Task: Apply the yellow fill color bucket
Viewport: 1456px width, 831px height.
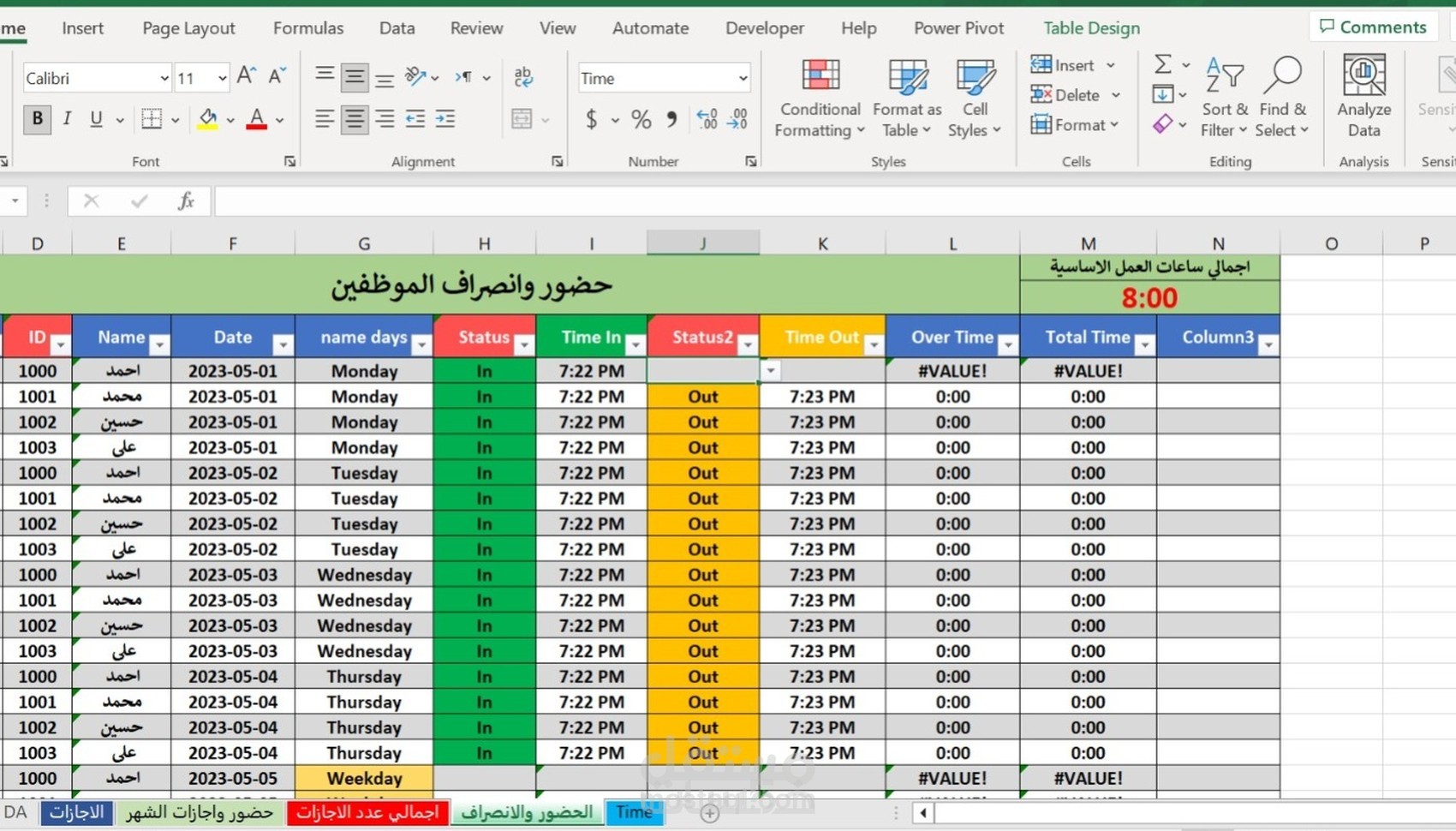Action: 207,119
